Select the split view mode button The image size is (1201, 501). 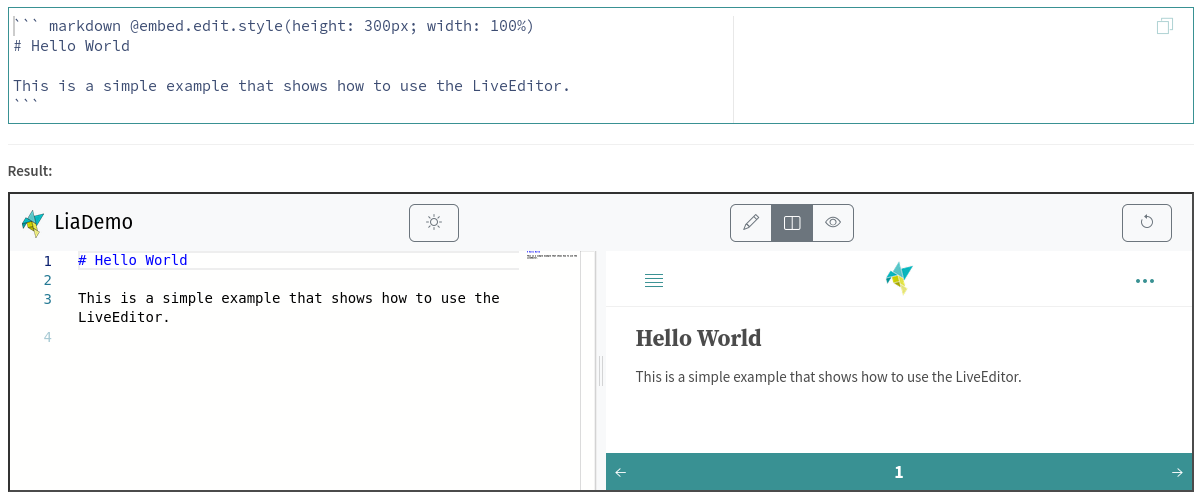point(792,222)
